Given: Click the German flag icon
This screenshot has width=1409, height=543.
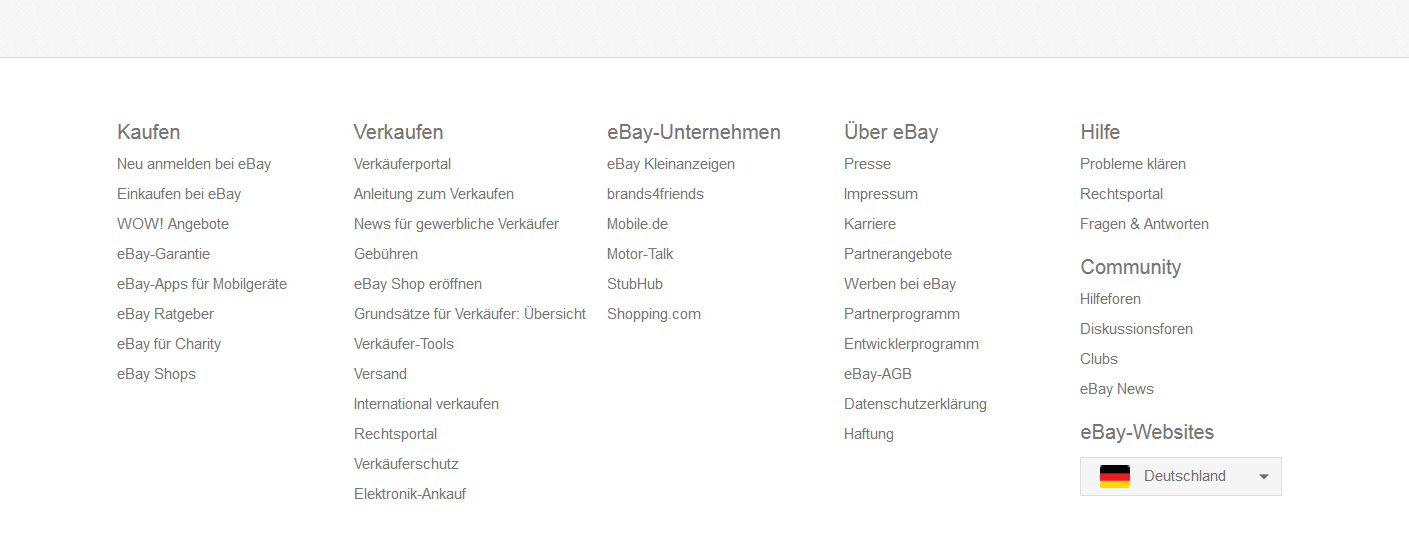Looking at the screenshot, I should [1114, 477].
